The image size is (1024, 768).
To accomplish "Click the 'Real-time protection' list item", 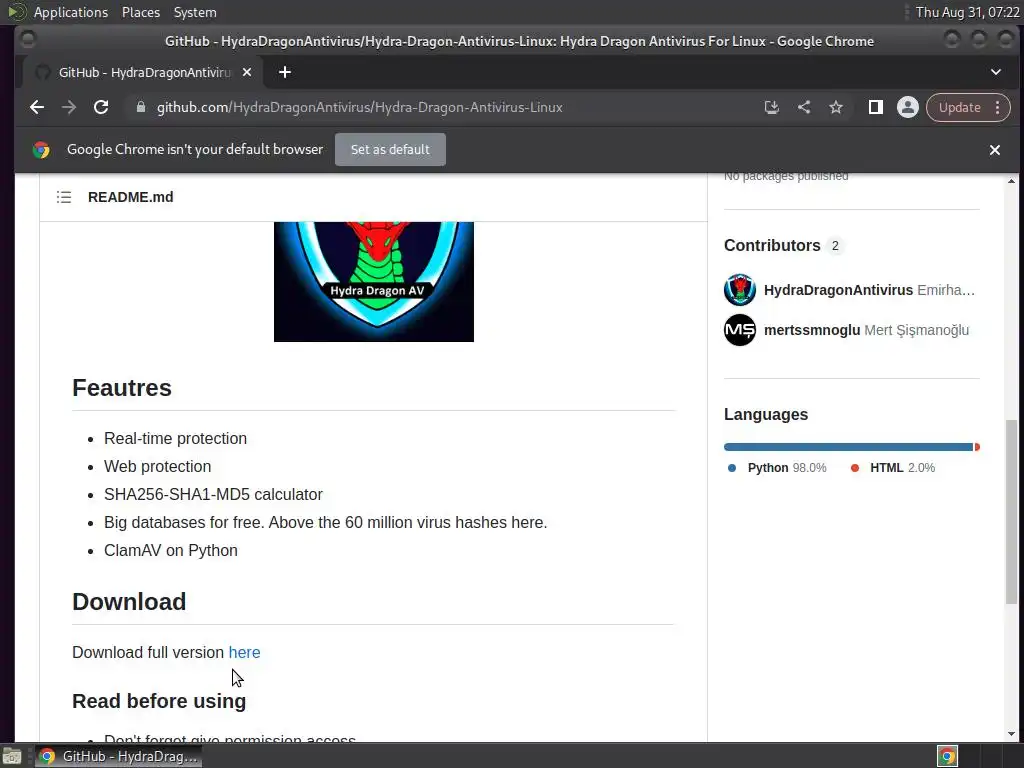I will click(175, 438).
